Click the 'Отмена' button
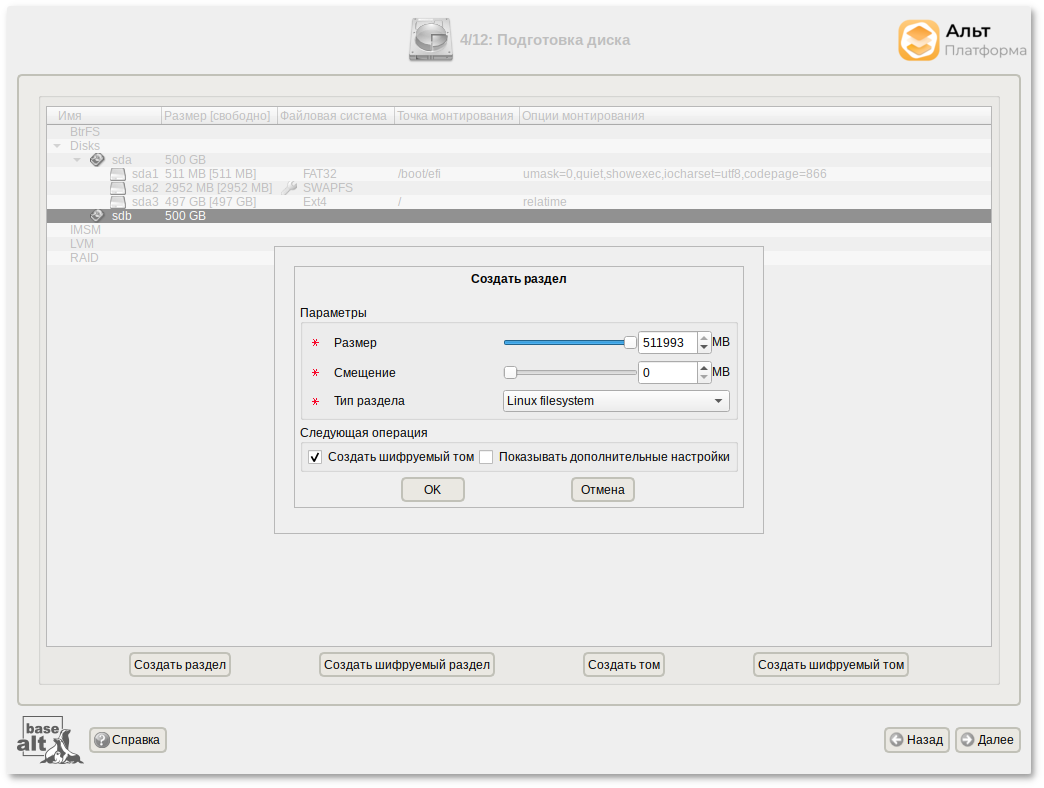The width and height of the screenshot is (1044, 788). [603, 490]
